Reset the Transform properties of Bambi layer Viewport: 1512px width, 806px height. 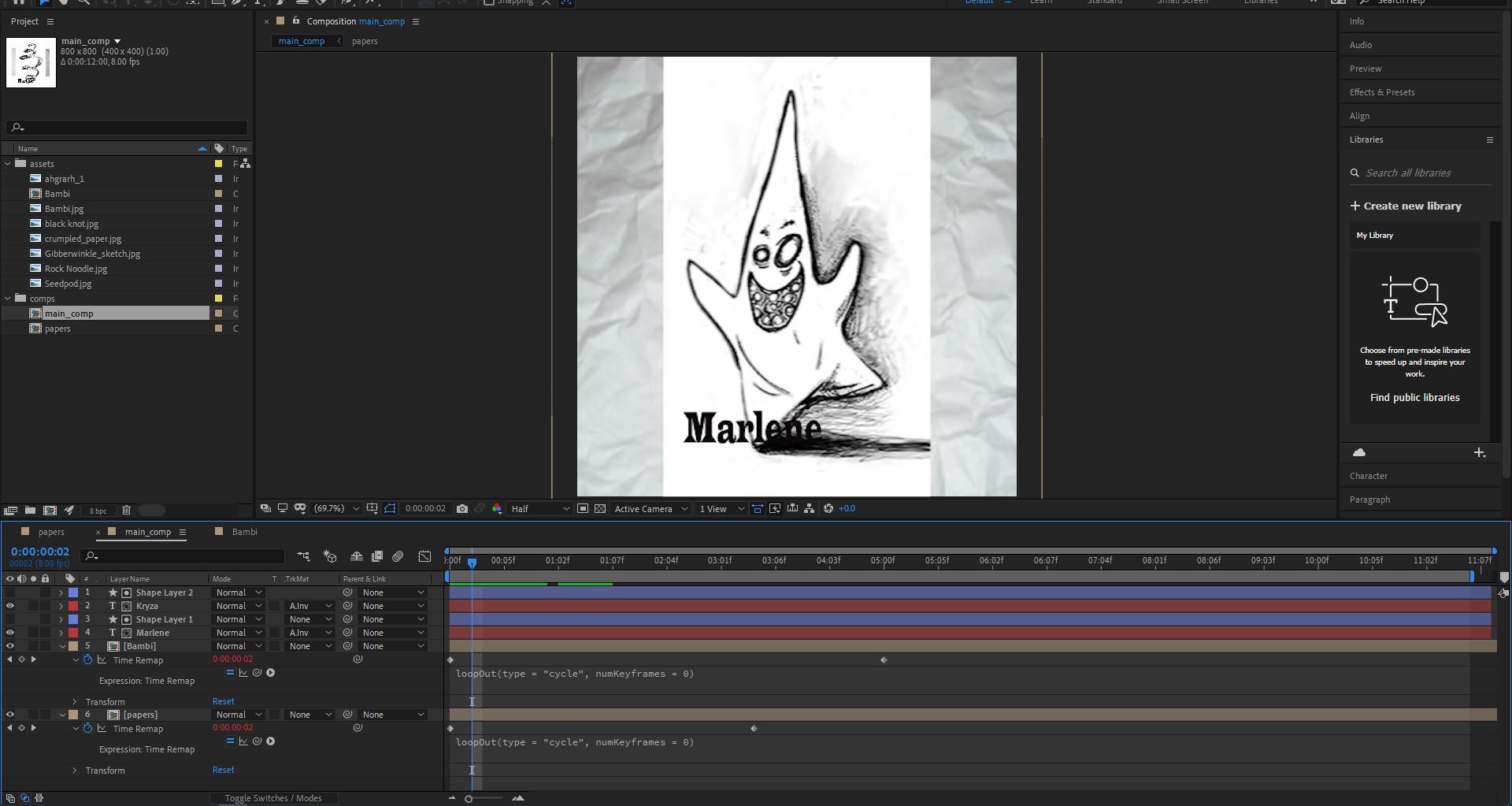tap(223, 701)
